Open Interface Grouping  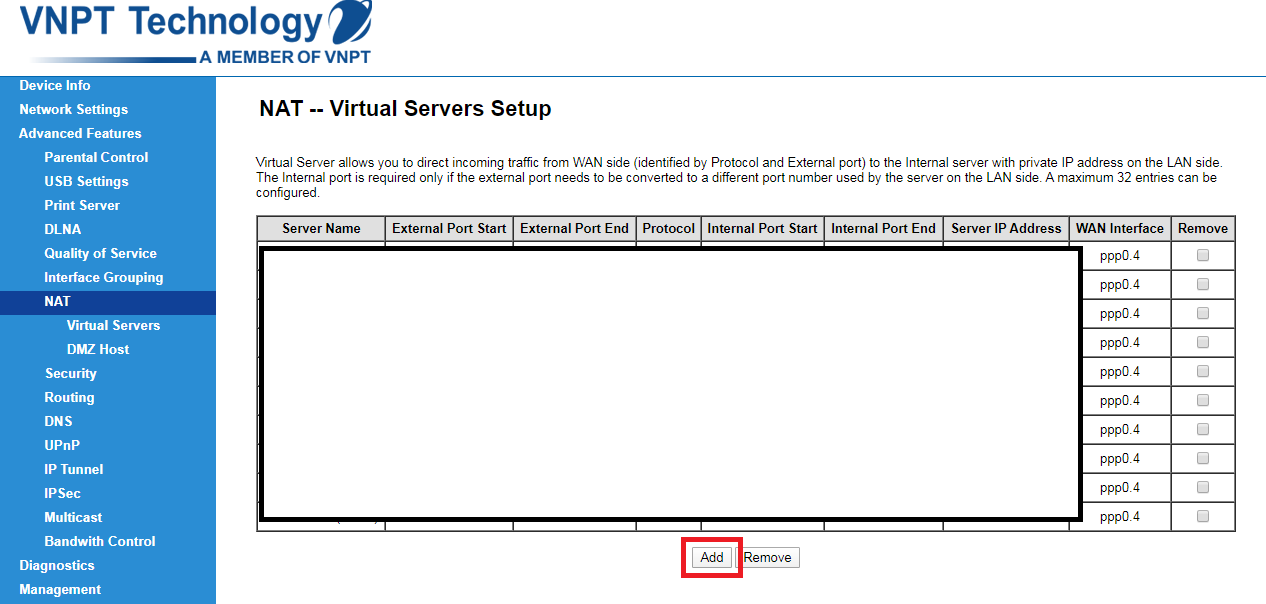coord(103,277)
